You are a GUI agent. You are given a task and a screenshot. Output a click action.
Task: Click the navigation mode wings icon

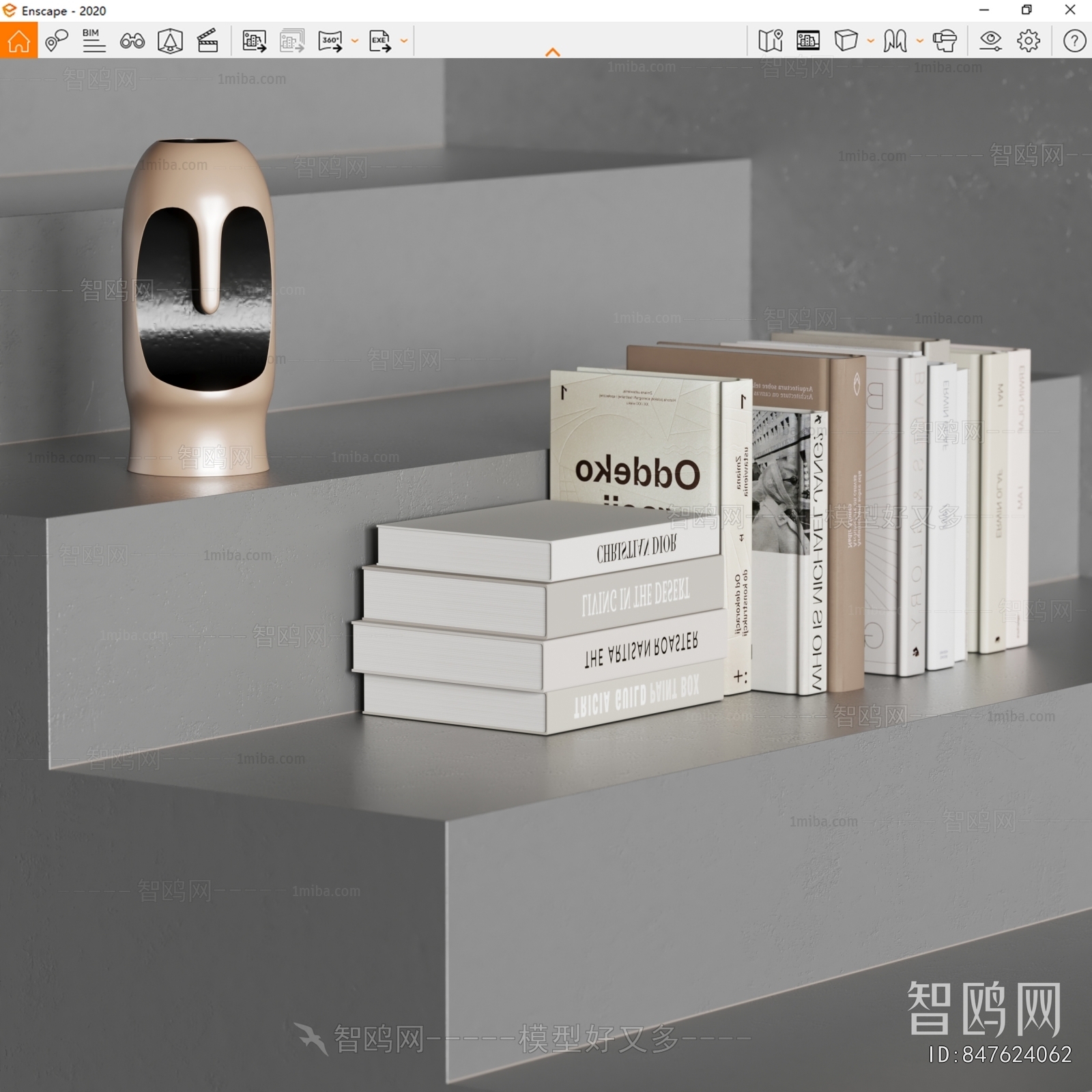click(x=895, y=41)
